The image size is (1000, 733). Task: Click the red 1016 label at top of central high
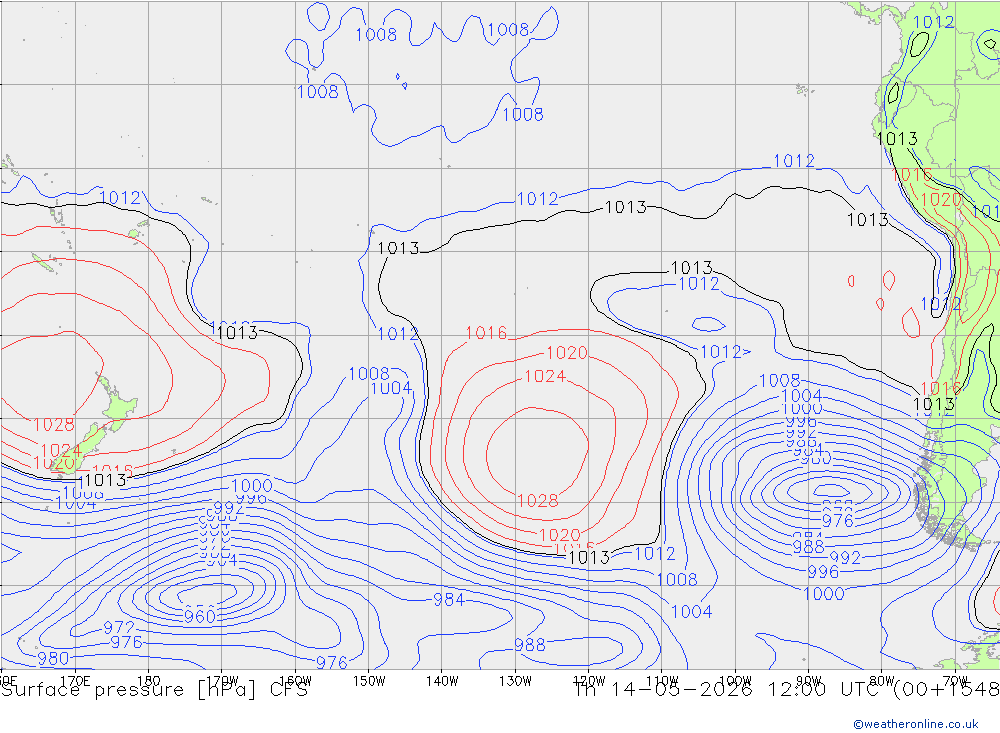click(x=486, y=333)
